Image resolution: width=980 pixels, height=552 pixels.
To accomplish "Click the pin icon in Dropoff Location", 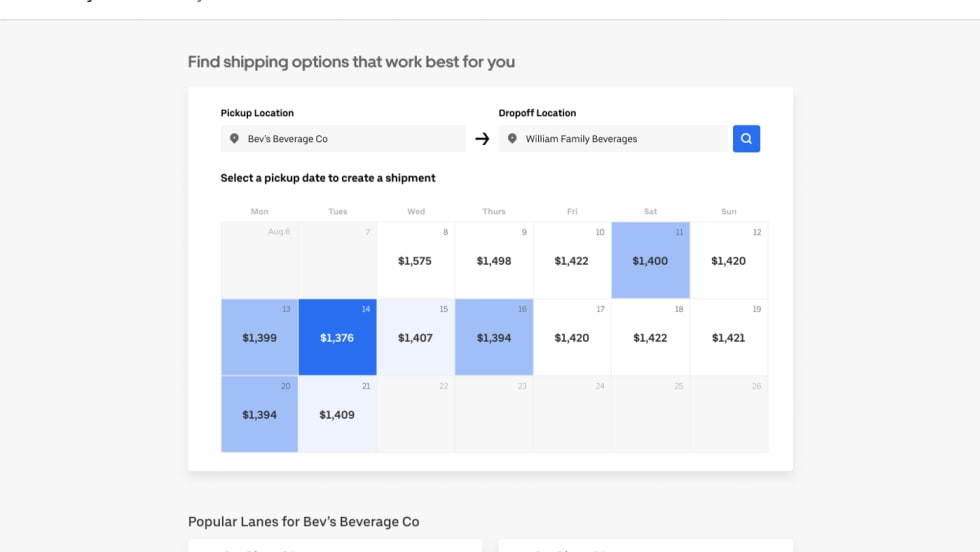I will pyautogui.click(x=513, y=139).
